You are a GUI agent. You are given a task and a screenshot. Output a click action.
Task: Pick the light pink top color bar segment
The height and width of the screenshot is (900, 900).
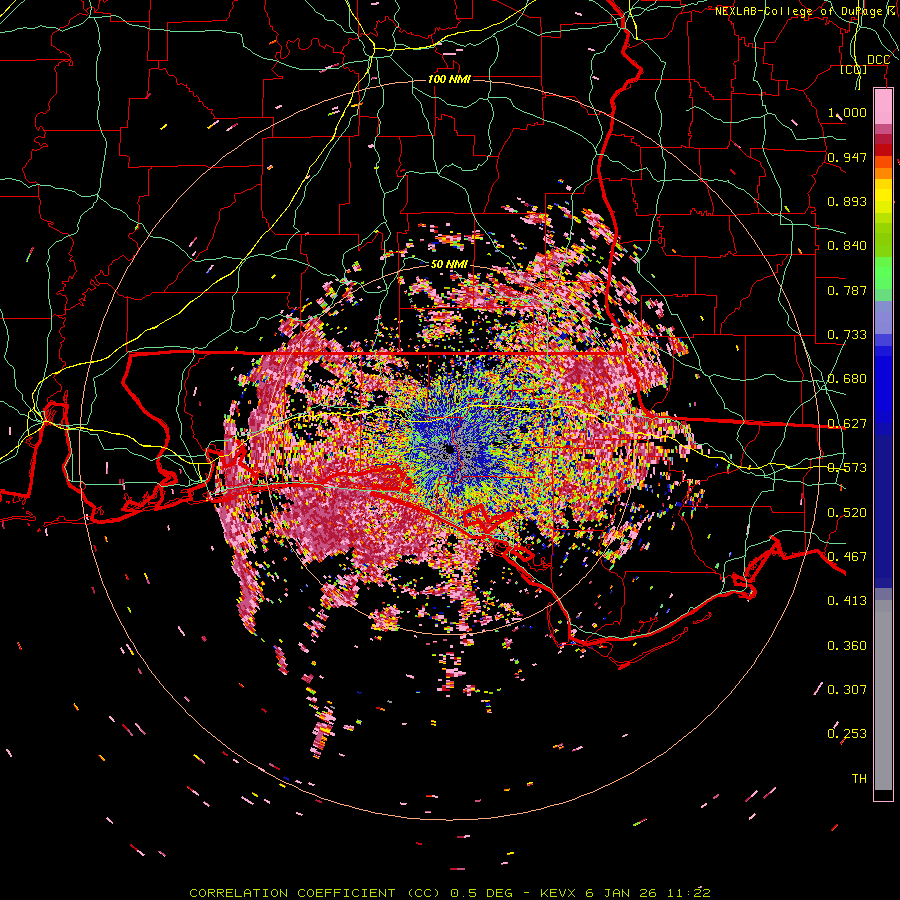[x=883, y=107]
